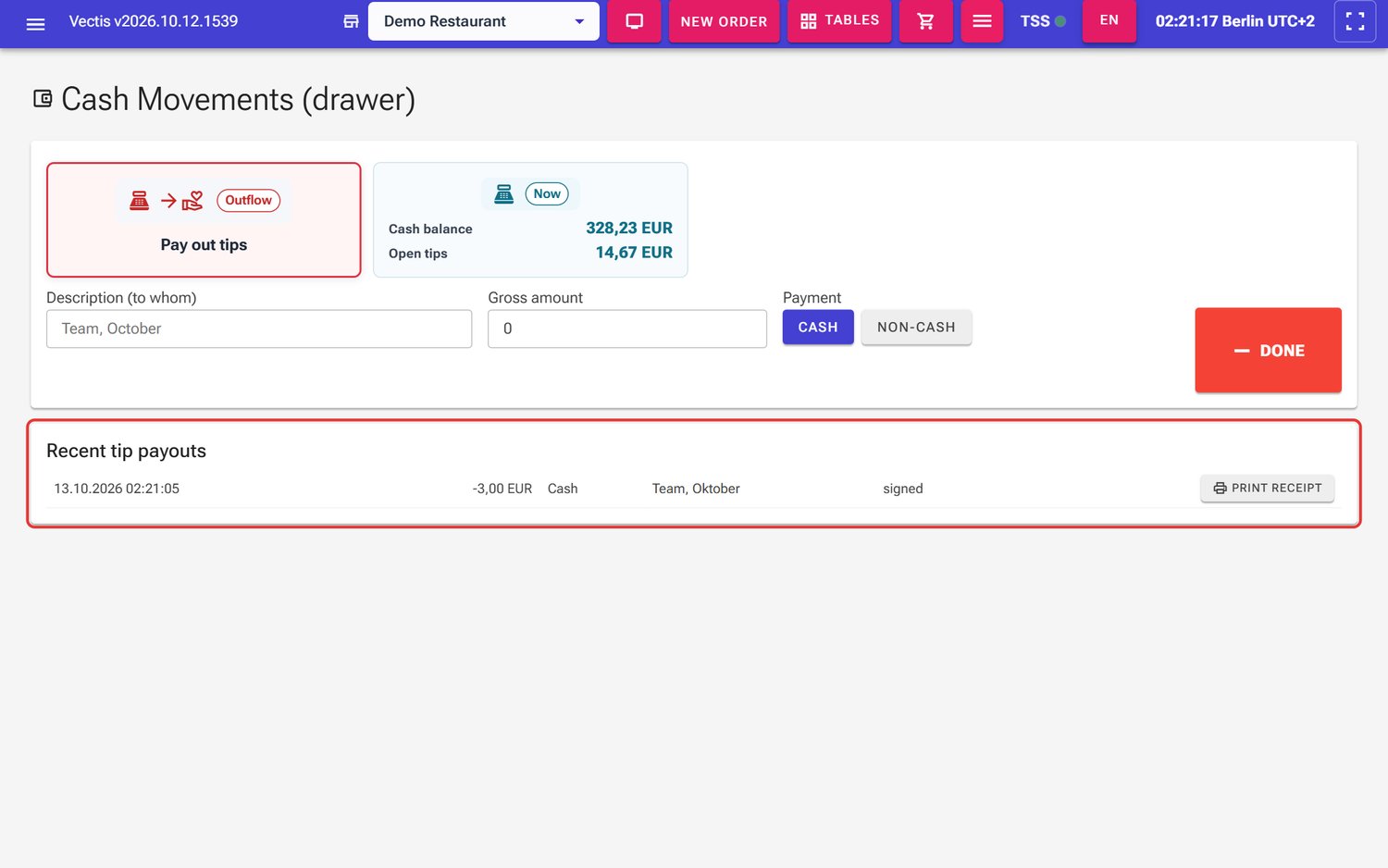
Task: Open the hamburger navigation menu
Action: [35, 23]
